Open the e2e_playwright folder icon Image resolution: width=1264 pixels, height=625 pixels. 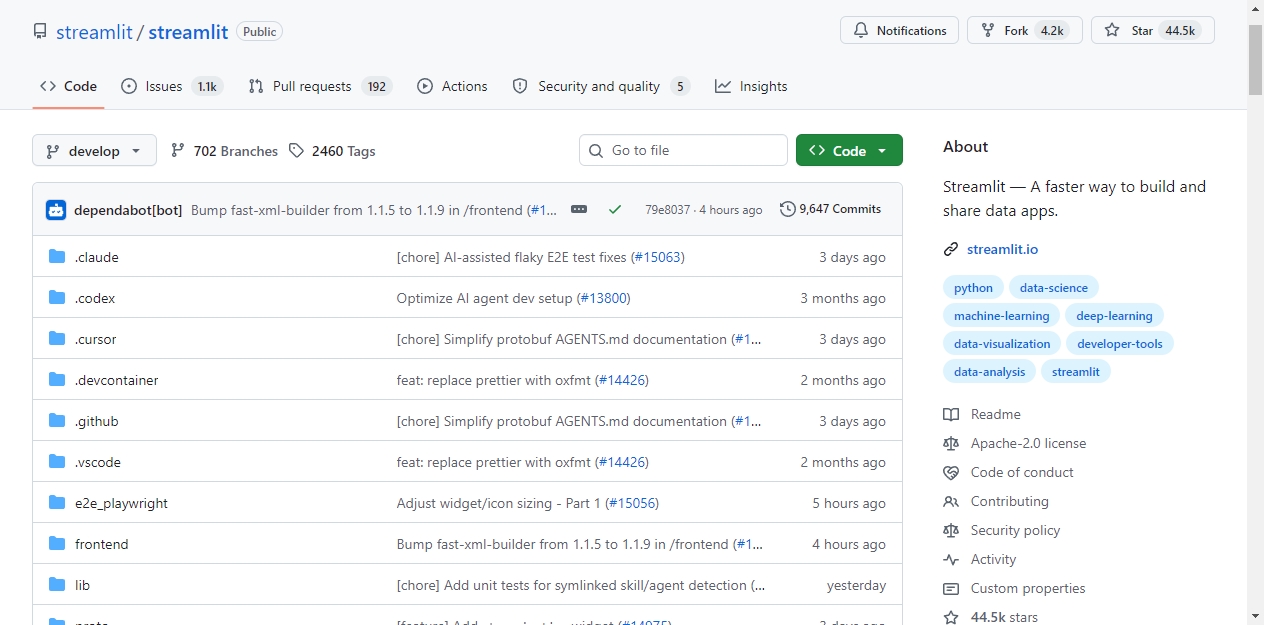point(57,503)
